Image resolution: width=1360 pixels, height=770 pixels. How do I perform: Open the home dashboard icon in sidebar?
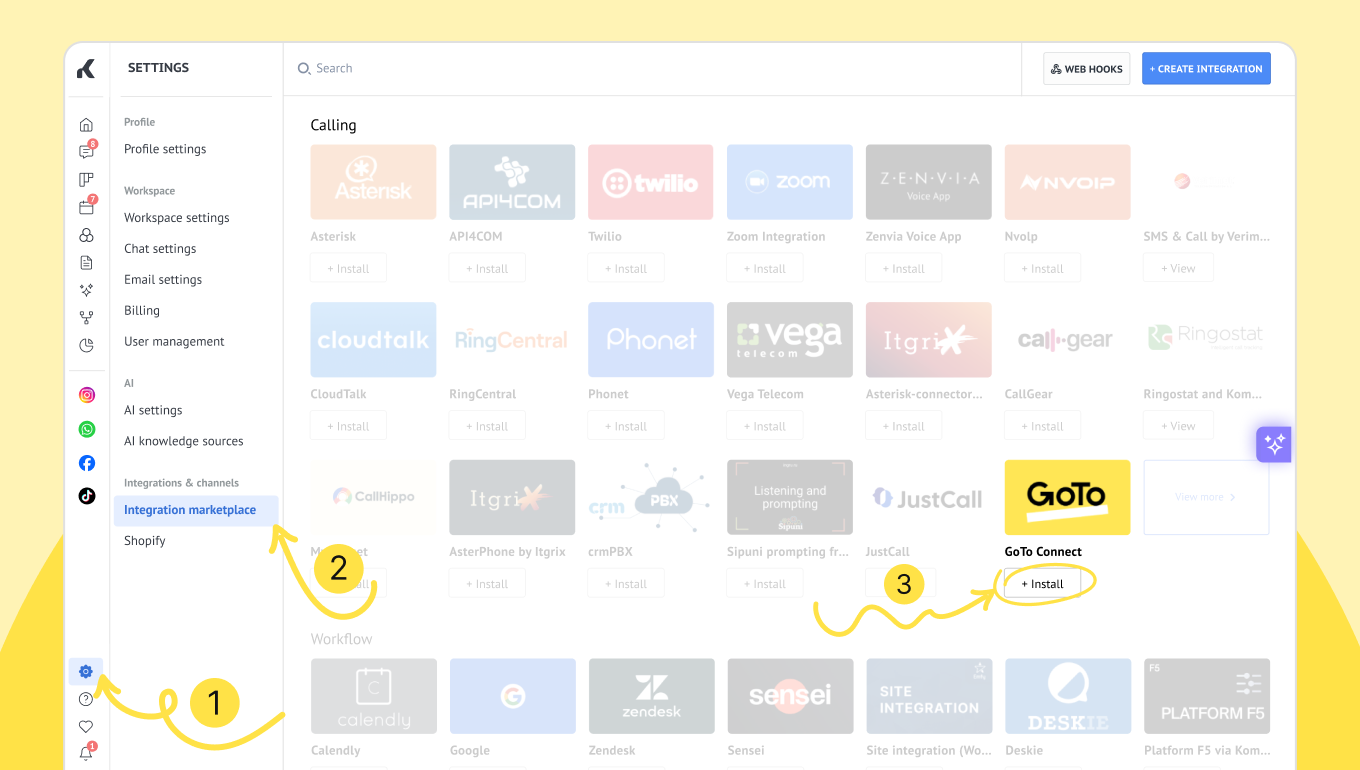[x=86, y=125]
